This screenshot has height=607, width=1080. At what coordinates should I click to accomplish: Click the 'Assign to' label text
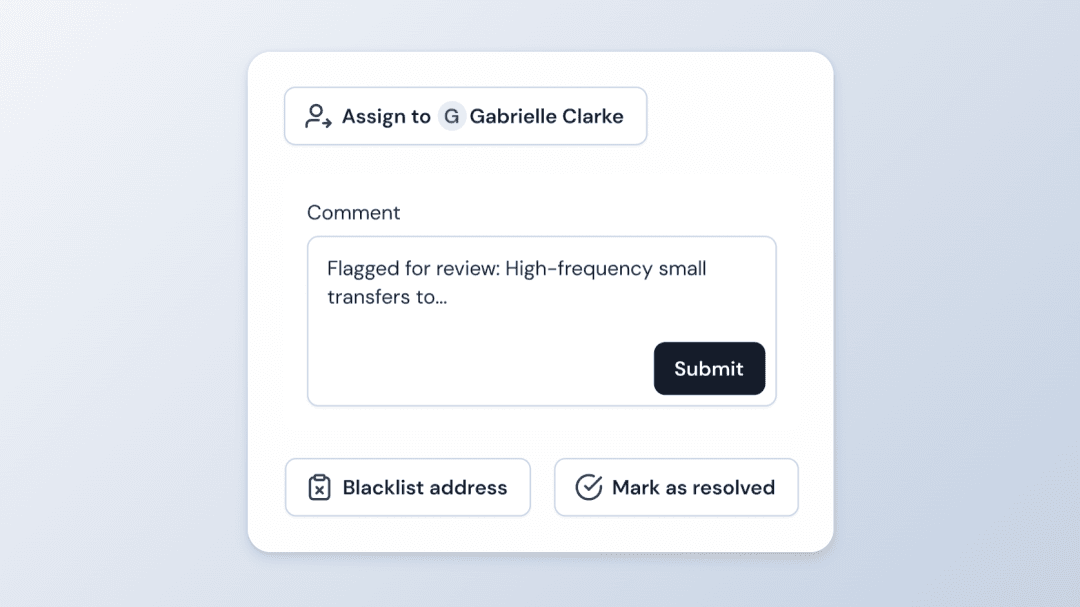coord(386,116)
